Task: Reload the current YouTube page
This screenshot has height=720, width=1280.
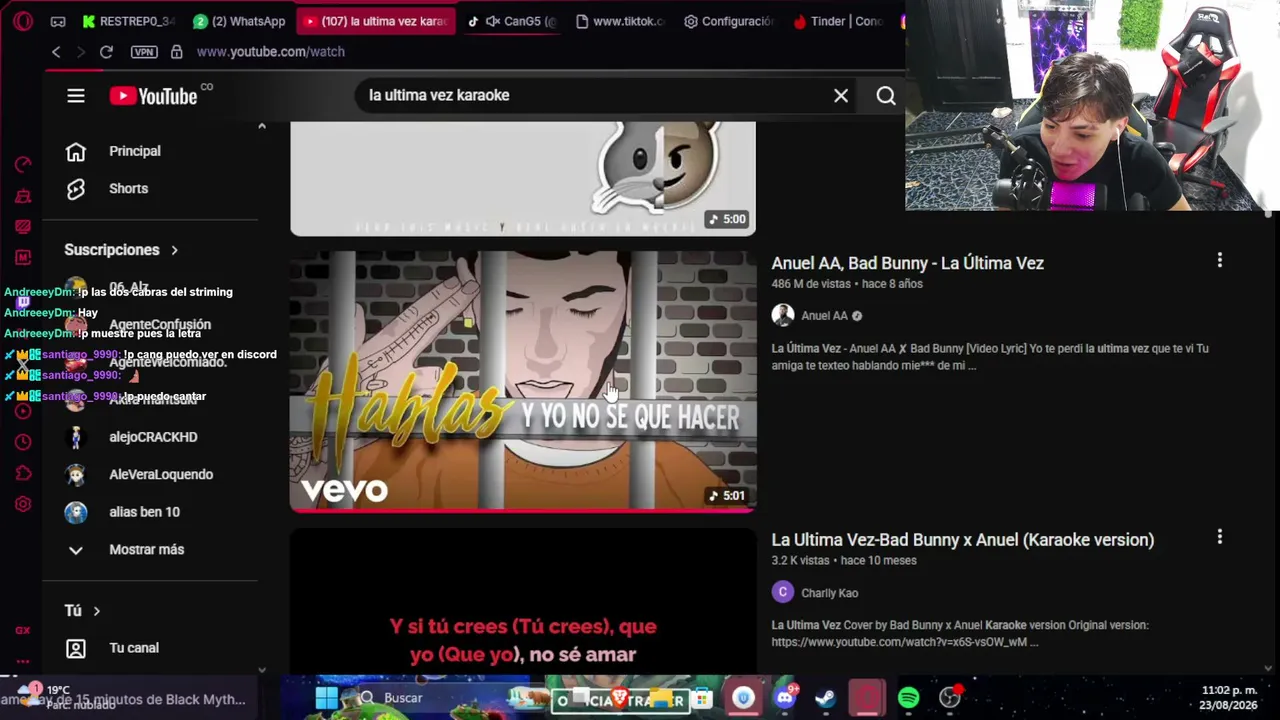Action: pyautogui.click(x=106, y=52)
